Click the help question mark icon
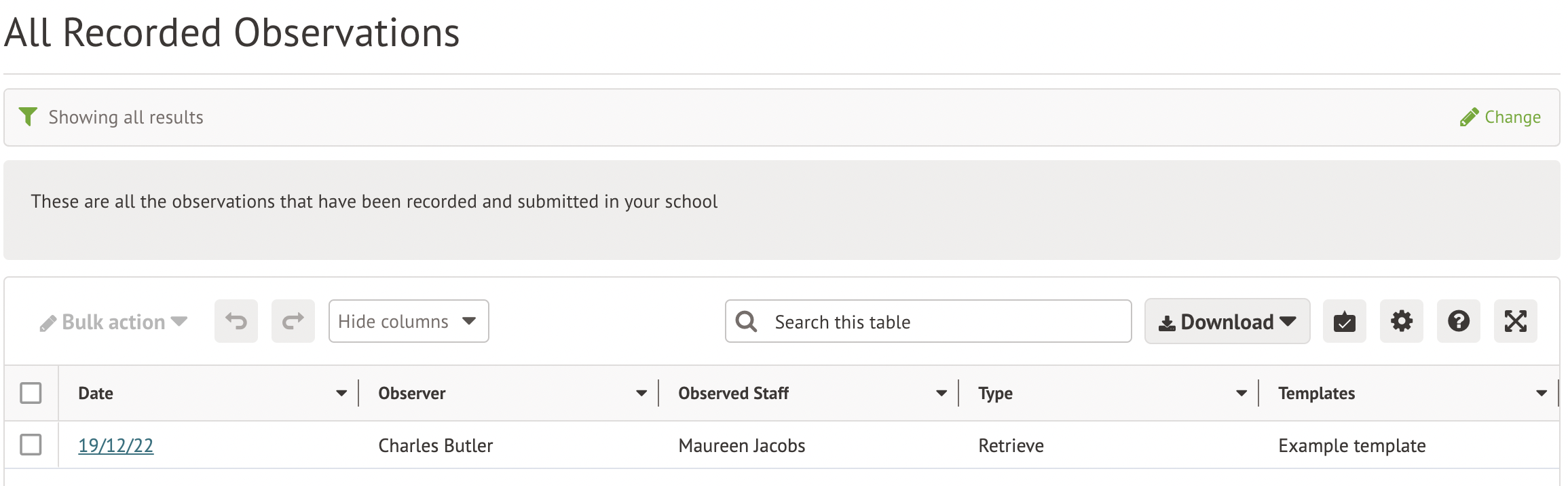1568x486 pixels. point(1458,321)
